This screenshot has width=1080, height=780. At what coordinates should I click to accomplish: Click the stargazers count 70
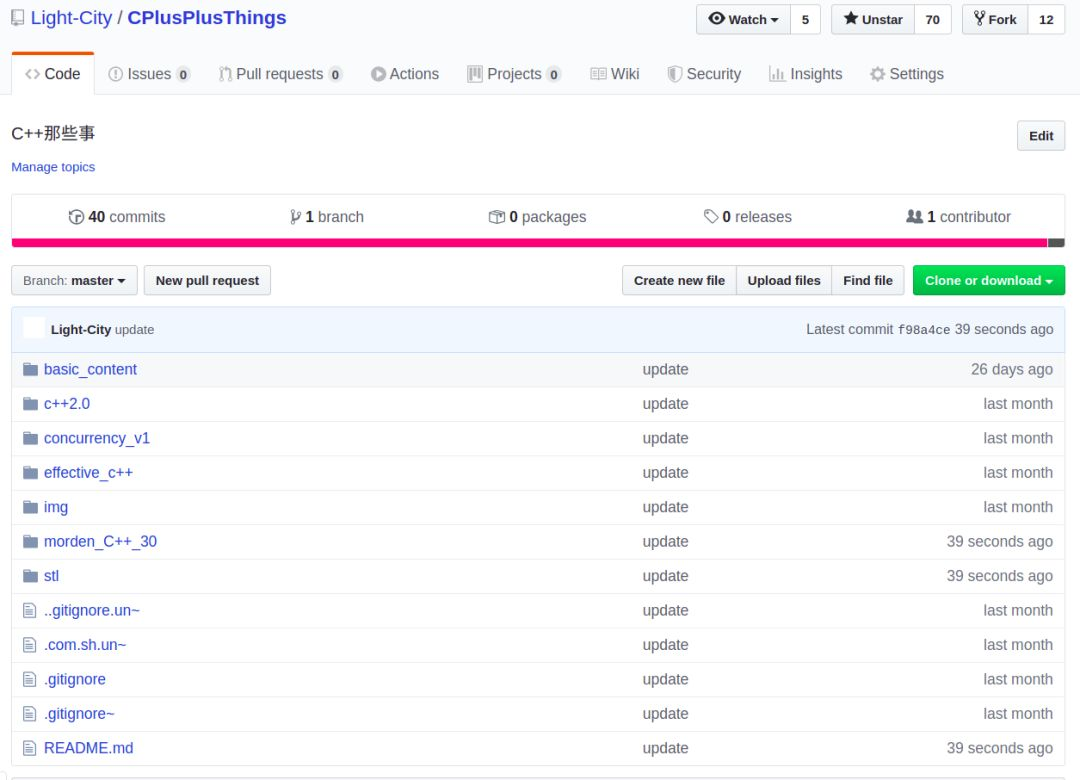pos(933,19)
